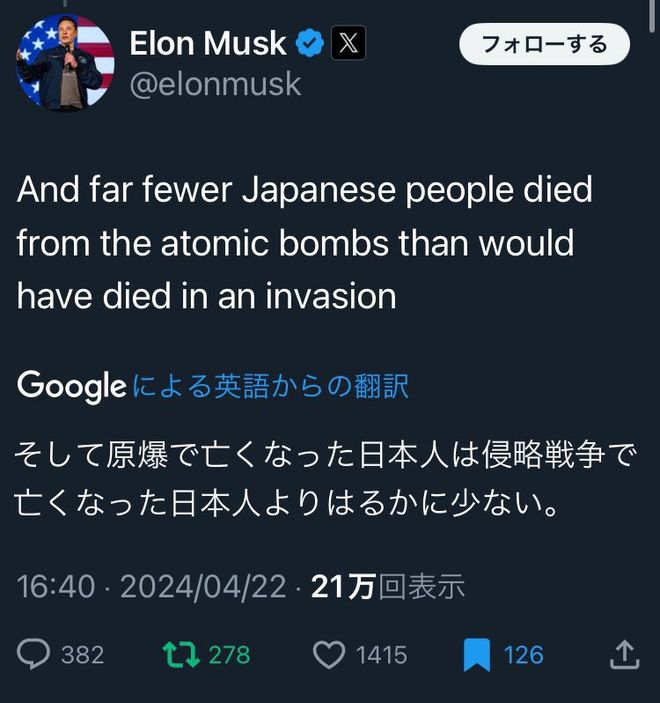Open the Elon Musk display name
This screenshot has height=703, width=660.
tap(208, 43)
